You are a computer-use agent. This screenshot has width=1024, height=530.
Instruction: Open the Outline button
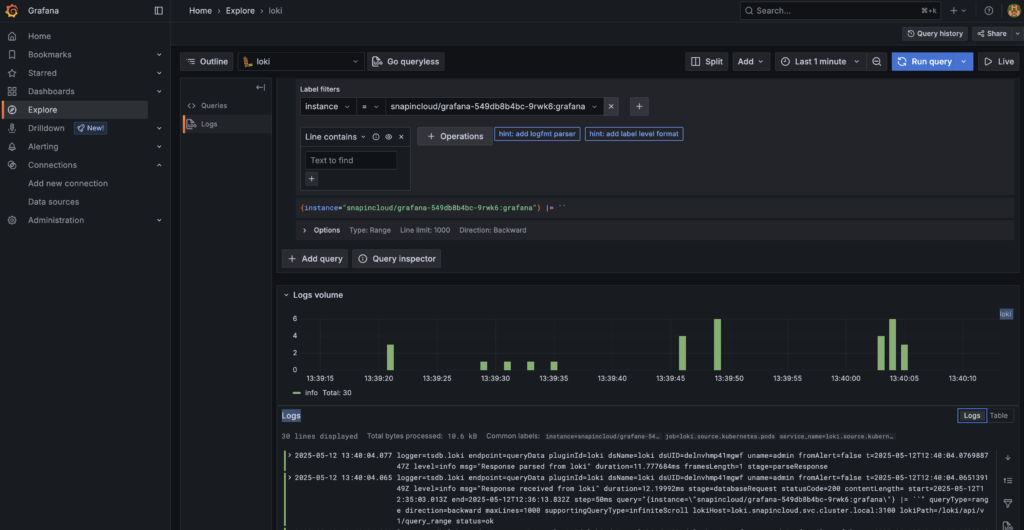(206, 61)
